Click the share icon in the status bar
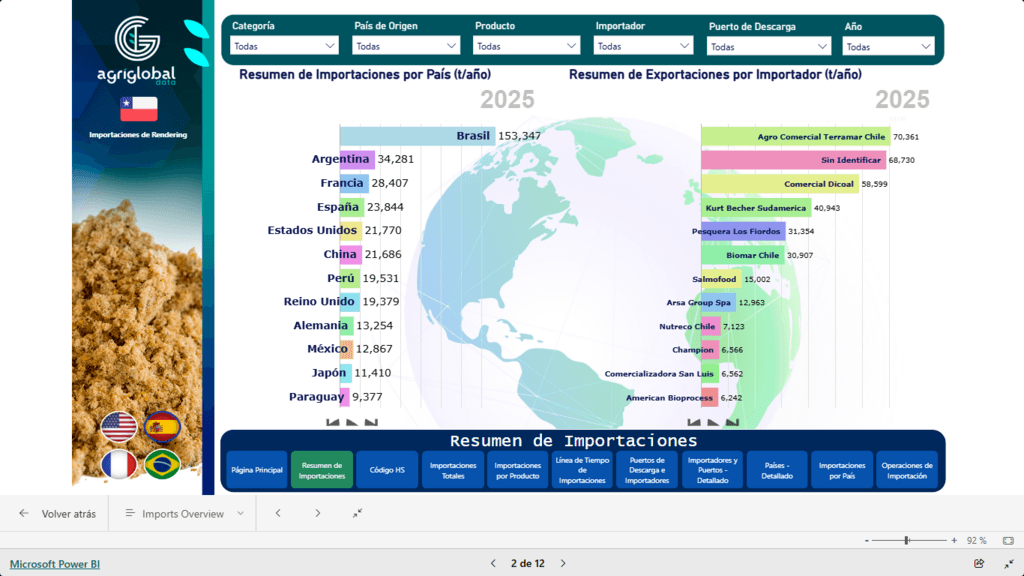This screenshot has height=576, width=1024. [979, 564]
